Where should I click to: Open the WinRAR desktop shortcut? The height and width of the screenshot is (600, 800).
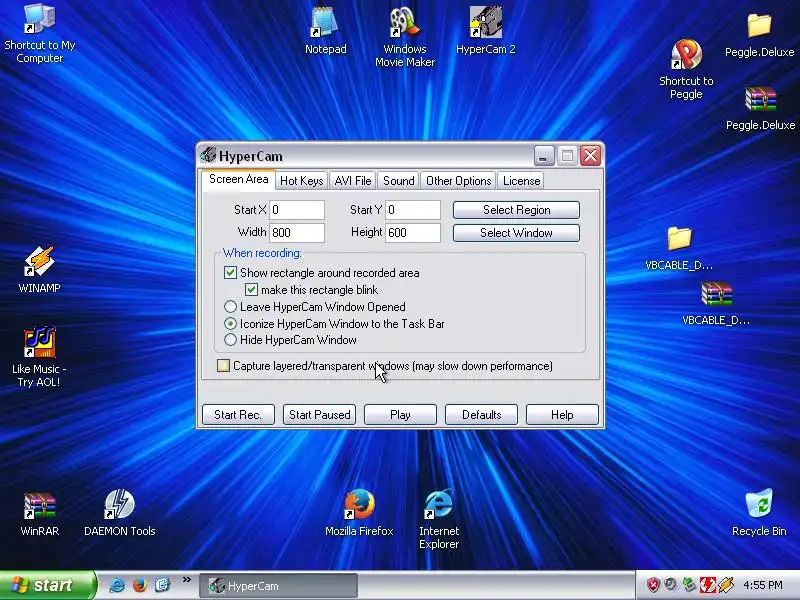39,513
